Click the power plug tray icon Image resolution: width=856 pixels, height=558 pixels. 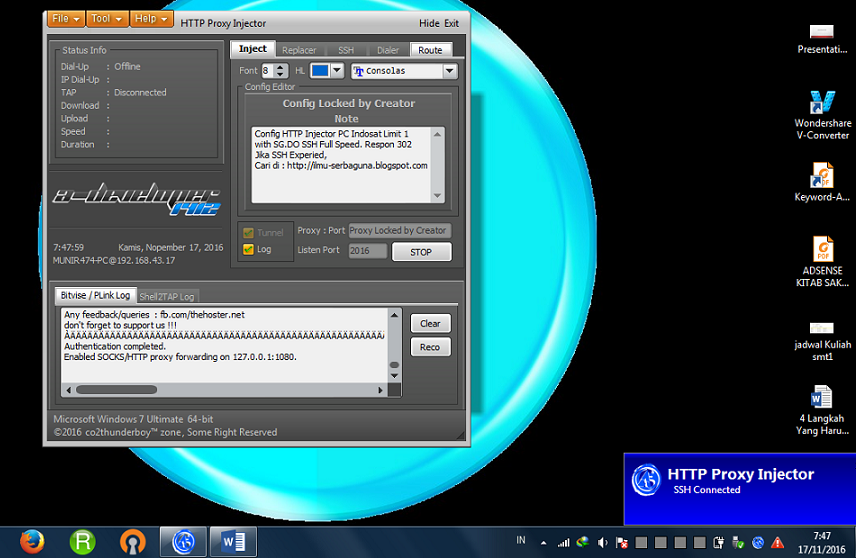pyautogui.click(x=718, y=543)
